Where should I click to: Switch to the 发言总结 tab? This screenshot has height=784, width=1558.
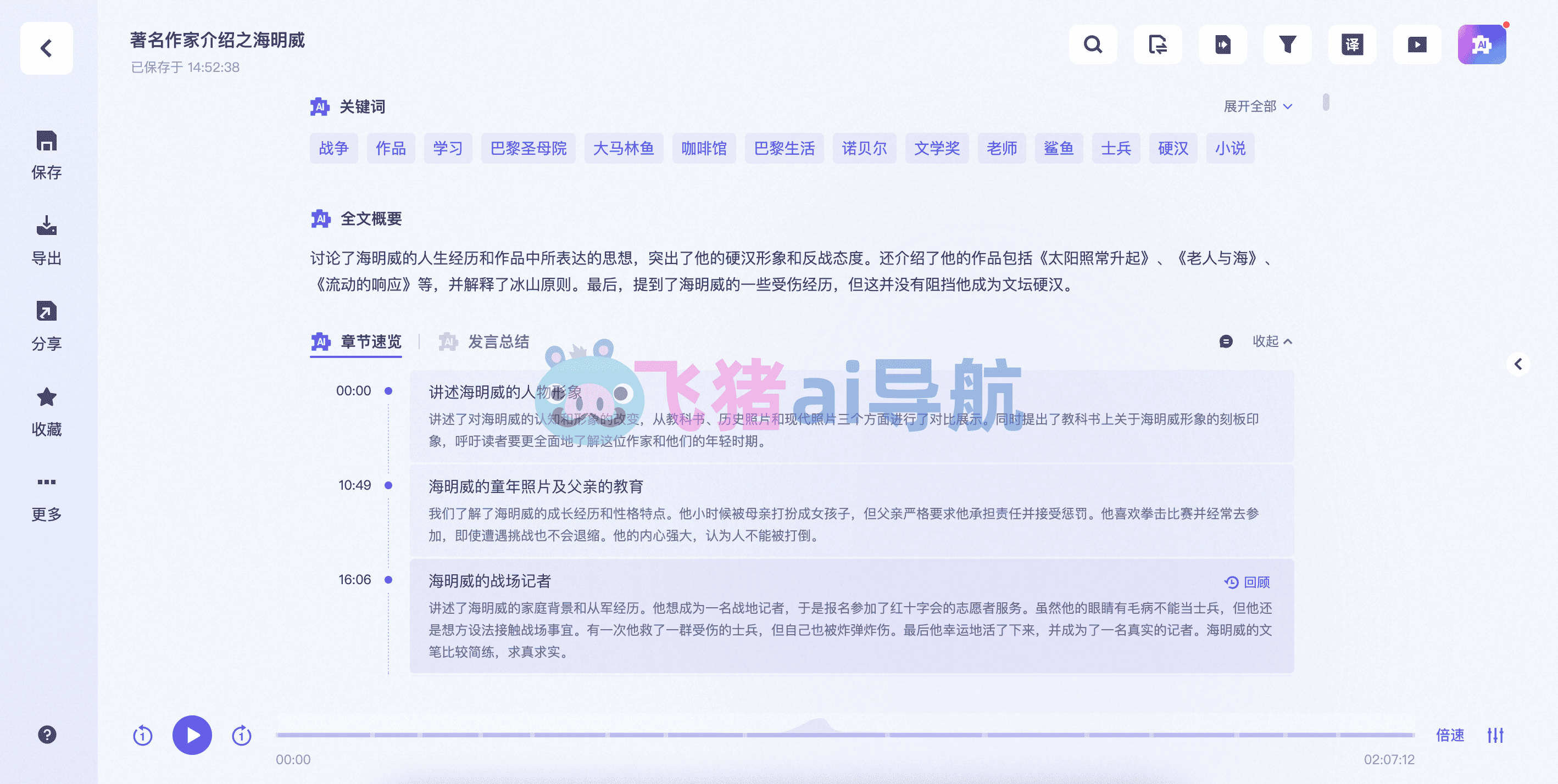484,342
